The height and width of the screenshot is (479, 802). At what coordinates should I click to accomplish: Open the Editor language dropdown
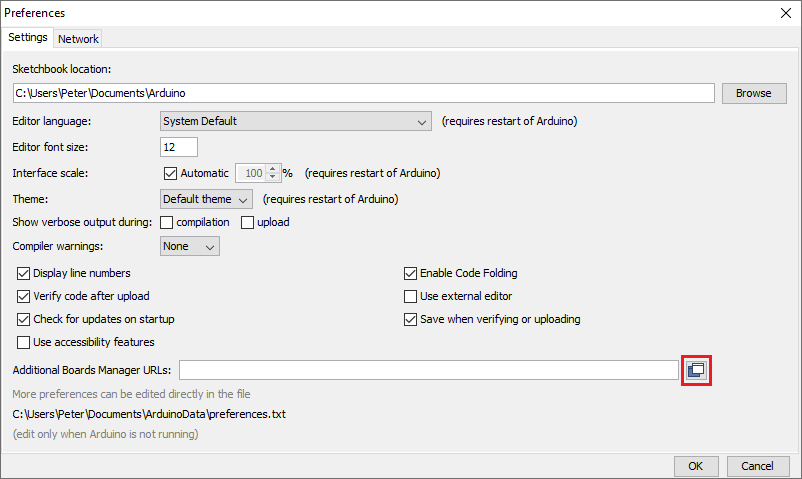(x=295, y=122)
